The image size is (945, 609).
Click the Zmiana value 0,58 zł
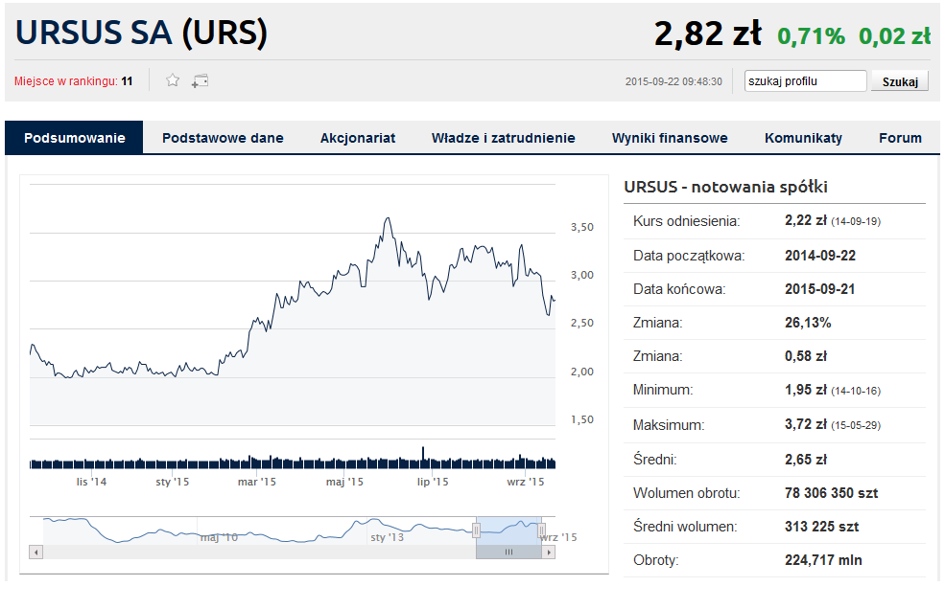pyautogui.click(x=806, y=356)
